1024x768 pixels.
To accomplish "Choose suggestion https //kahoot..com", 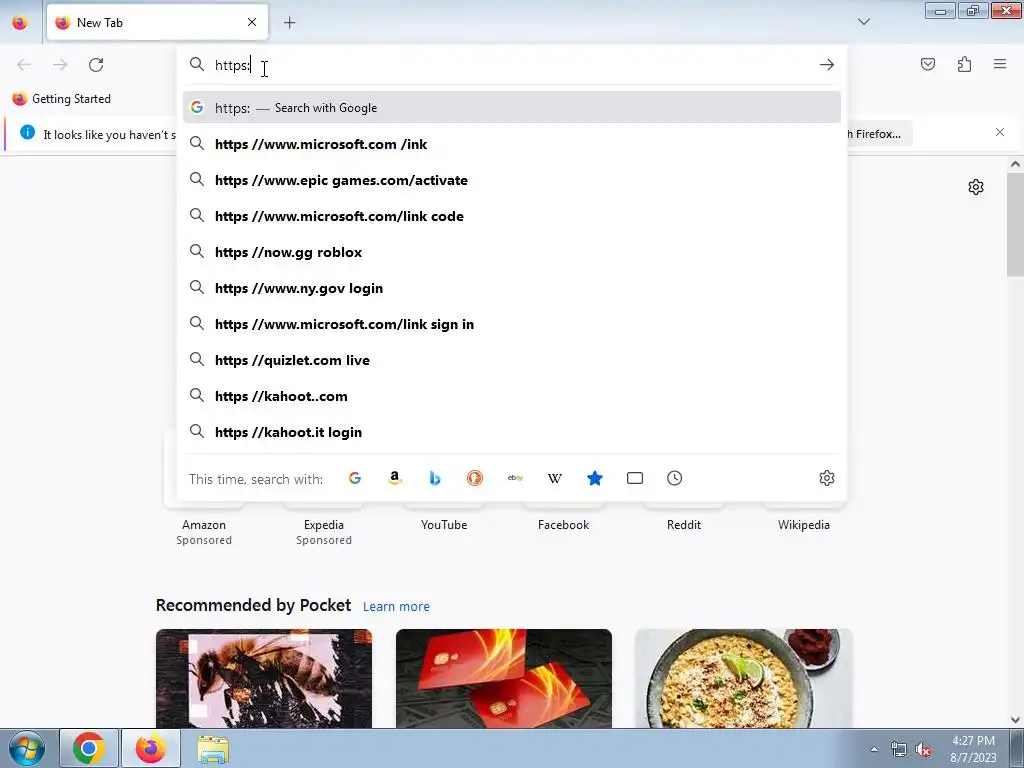I will pos(512,396).
